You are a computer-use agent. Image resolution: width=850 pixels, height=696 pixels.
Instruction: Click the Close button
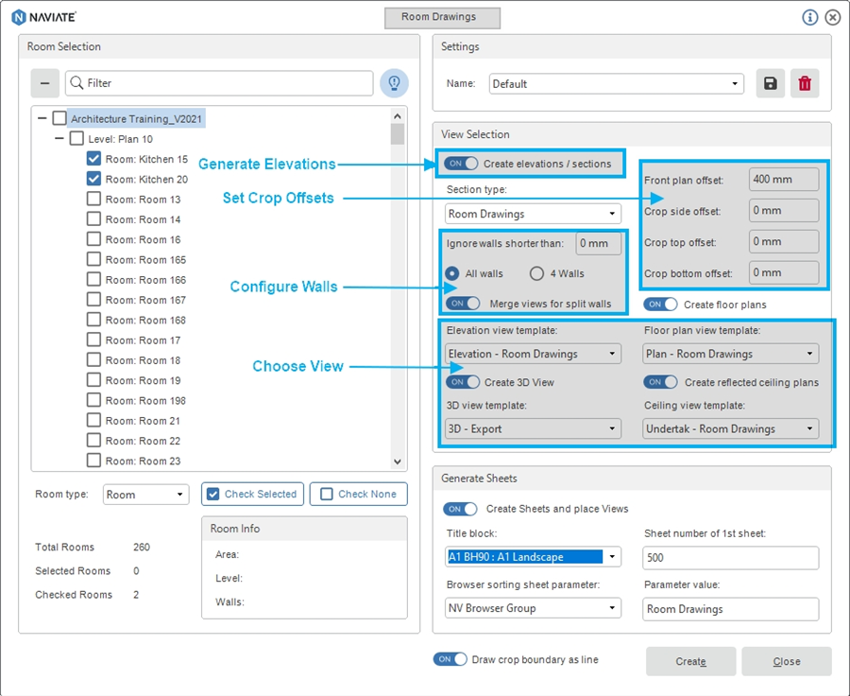[786, 661]
